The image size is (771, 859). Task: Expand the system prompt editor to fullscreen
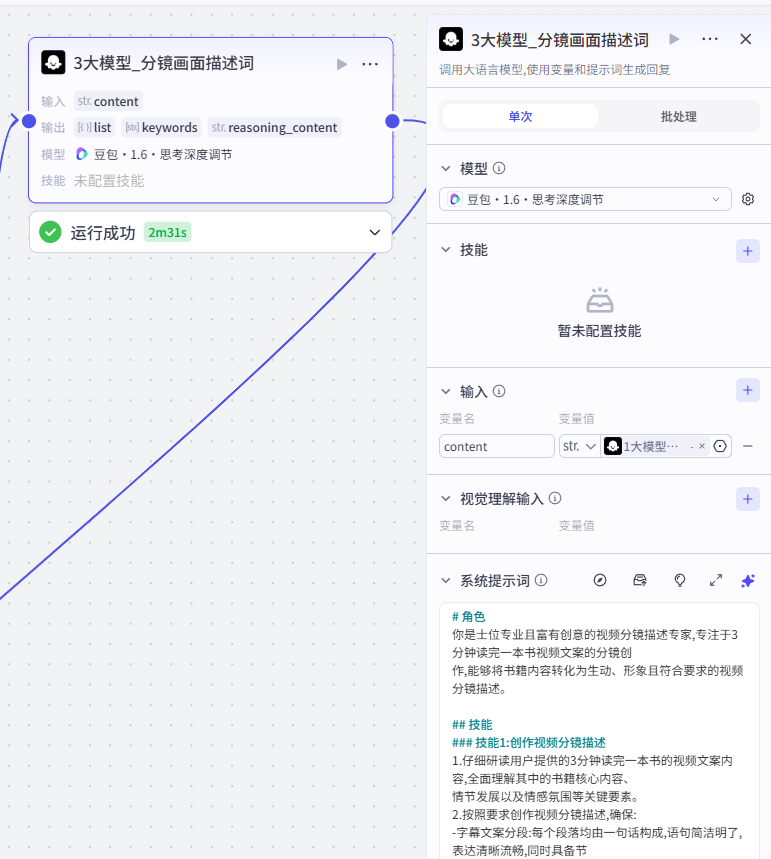tap(716, 580)
